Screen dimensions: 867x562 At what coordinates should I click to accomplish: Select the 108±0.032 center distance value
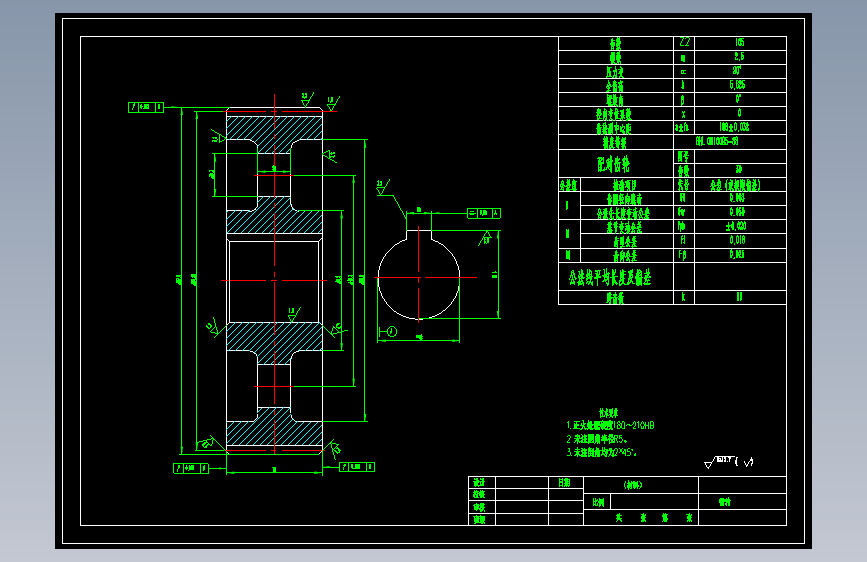(734, 127)
